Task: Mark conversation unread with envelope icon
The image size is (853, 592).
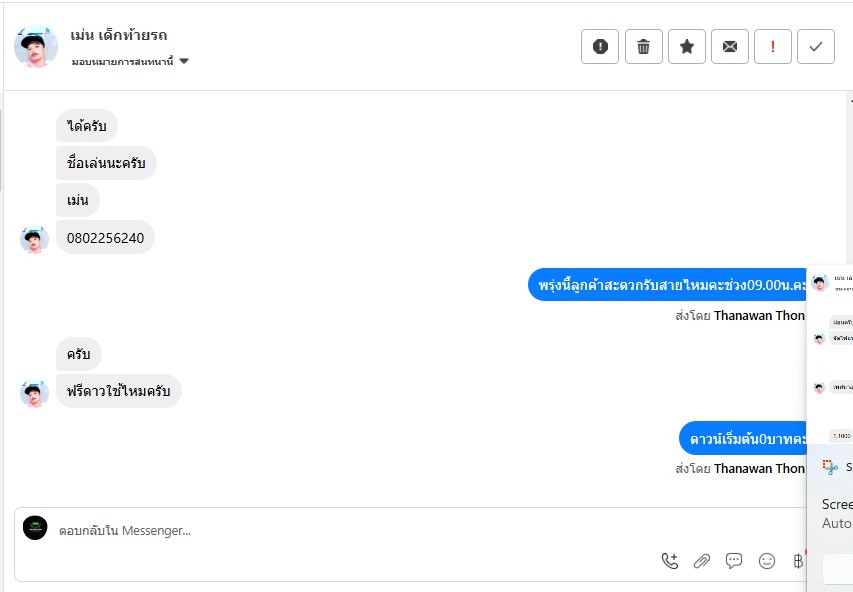Action: [x=730, y=47]
